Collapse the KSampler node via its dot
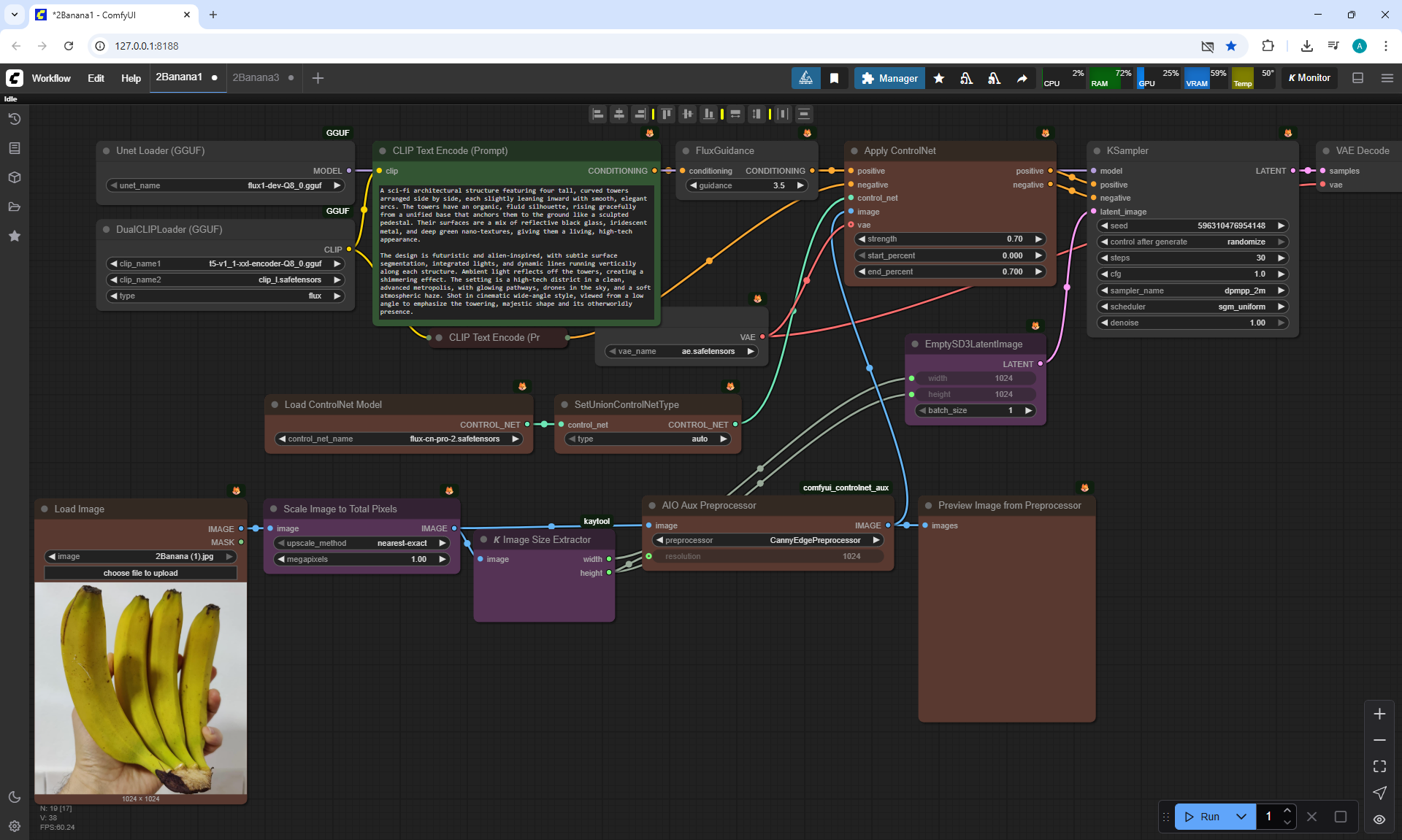The image size is (1402, 840). 1097,151
